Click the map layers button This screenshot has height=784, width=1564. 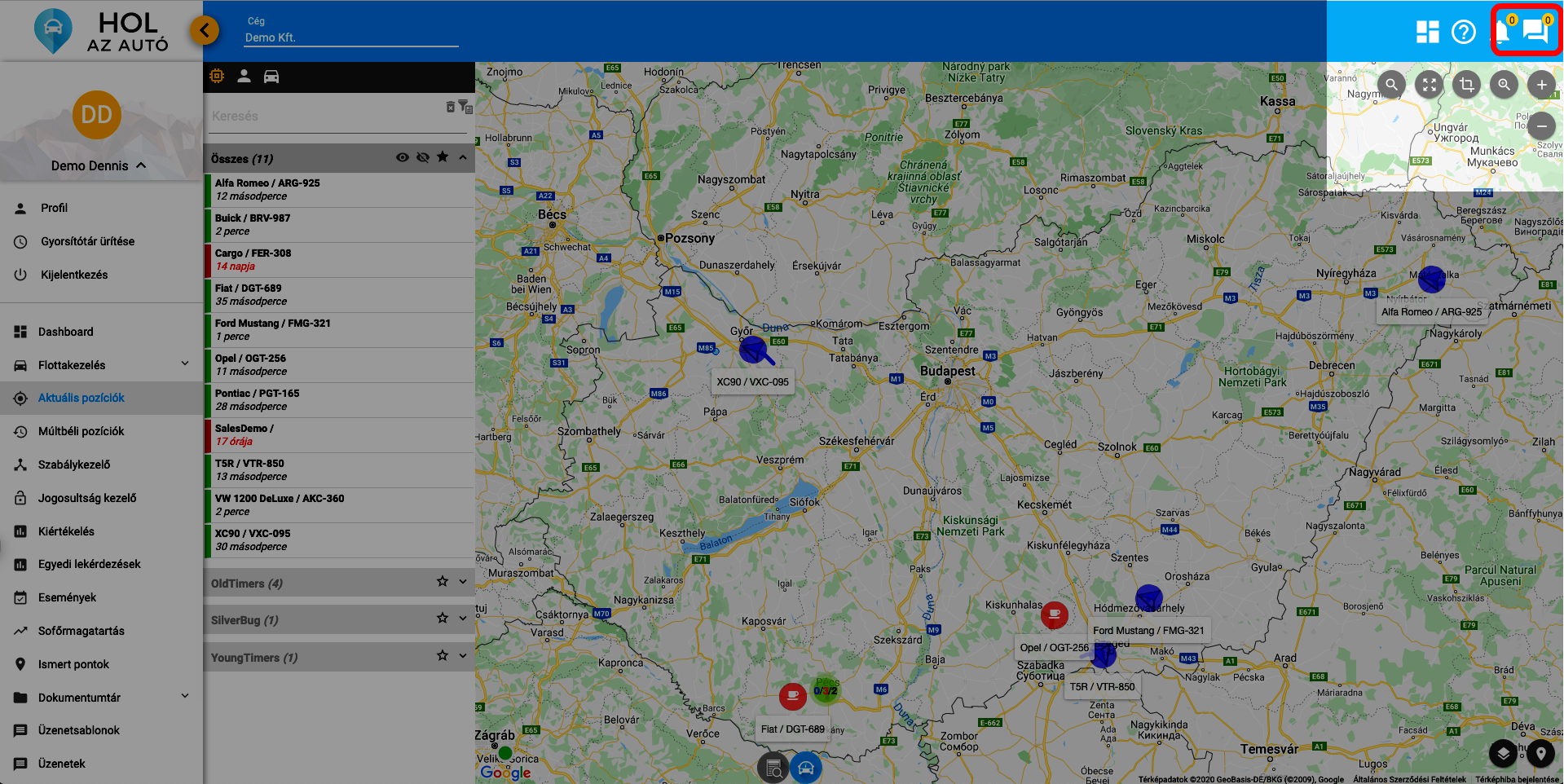(1503, 753)
